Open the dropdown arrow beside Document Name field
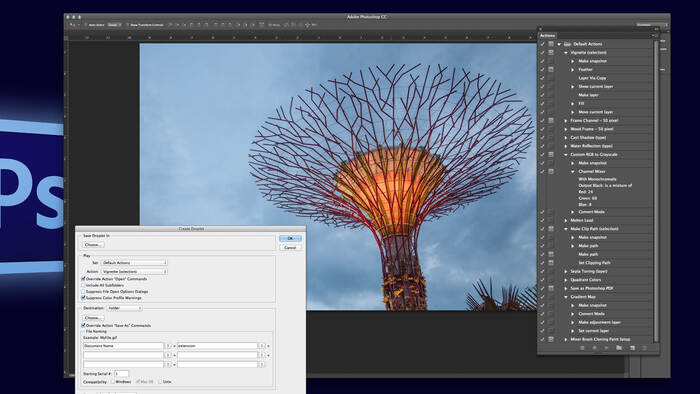 168,346
